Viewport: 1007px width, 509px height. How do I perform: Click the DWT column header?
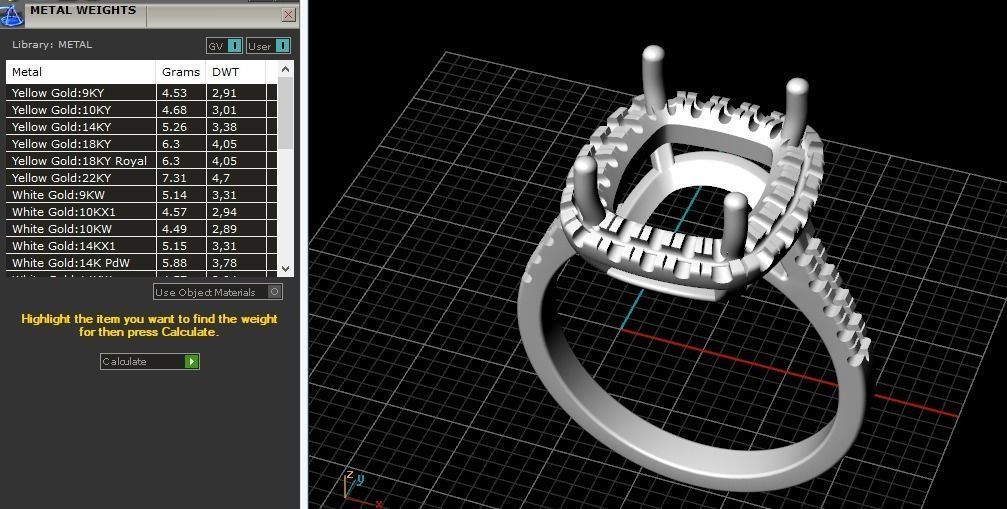(236, 72)
